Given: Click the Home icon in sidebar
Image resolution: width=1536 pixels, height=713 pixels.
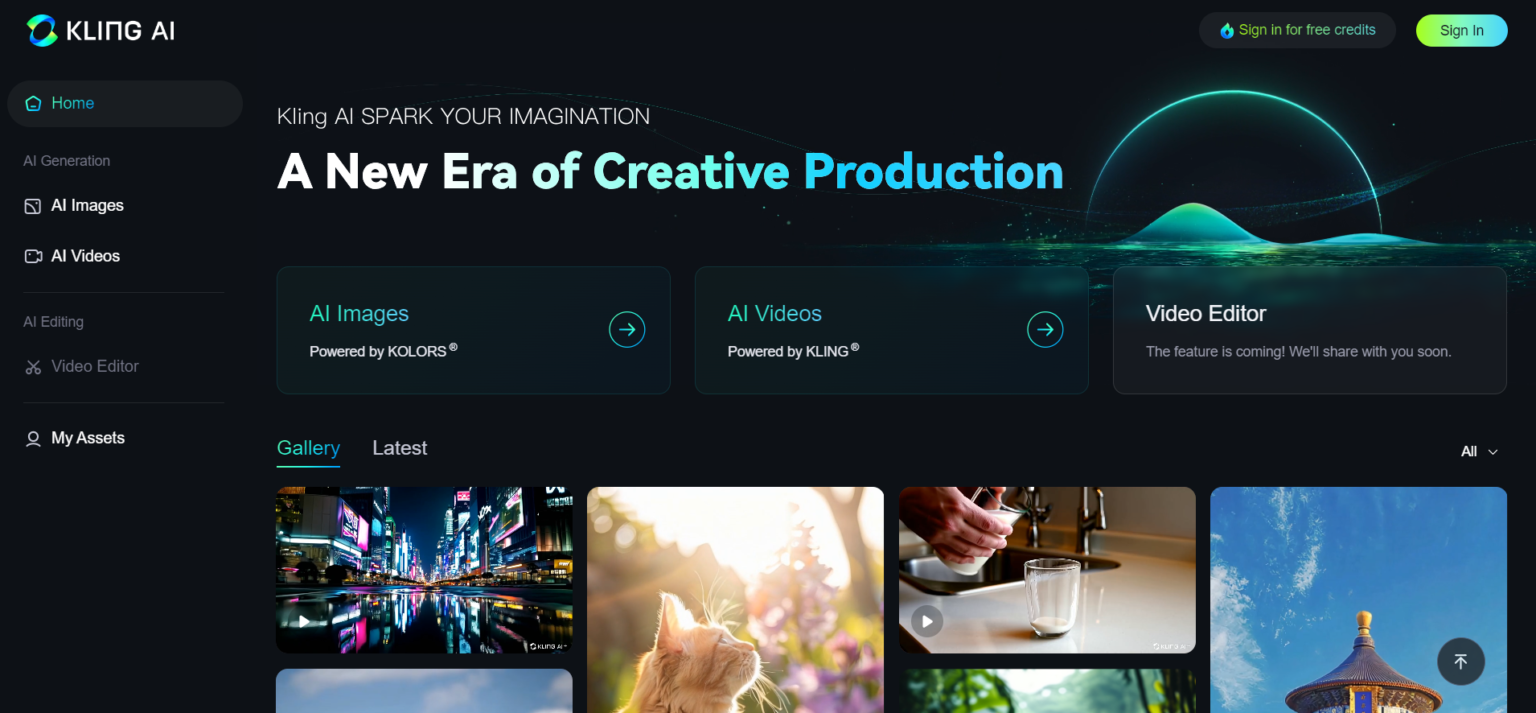Looking at the screenshot, I should pyautogui.click(x=33, y=103).
